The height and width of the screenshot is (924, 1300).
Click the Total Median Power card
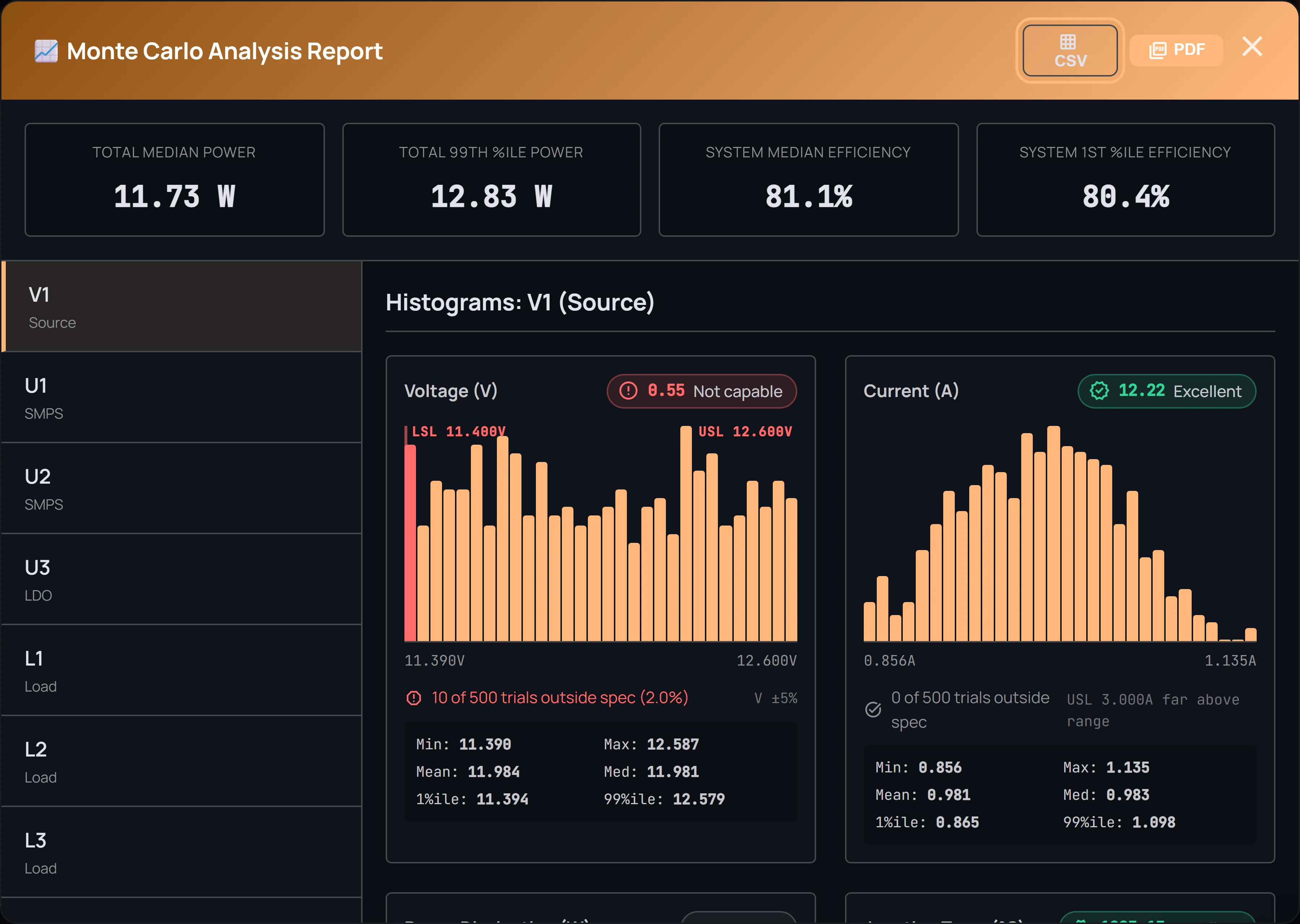(x=175, y=180)
